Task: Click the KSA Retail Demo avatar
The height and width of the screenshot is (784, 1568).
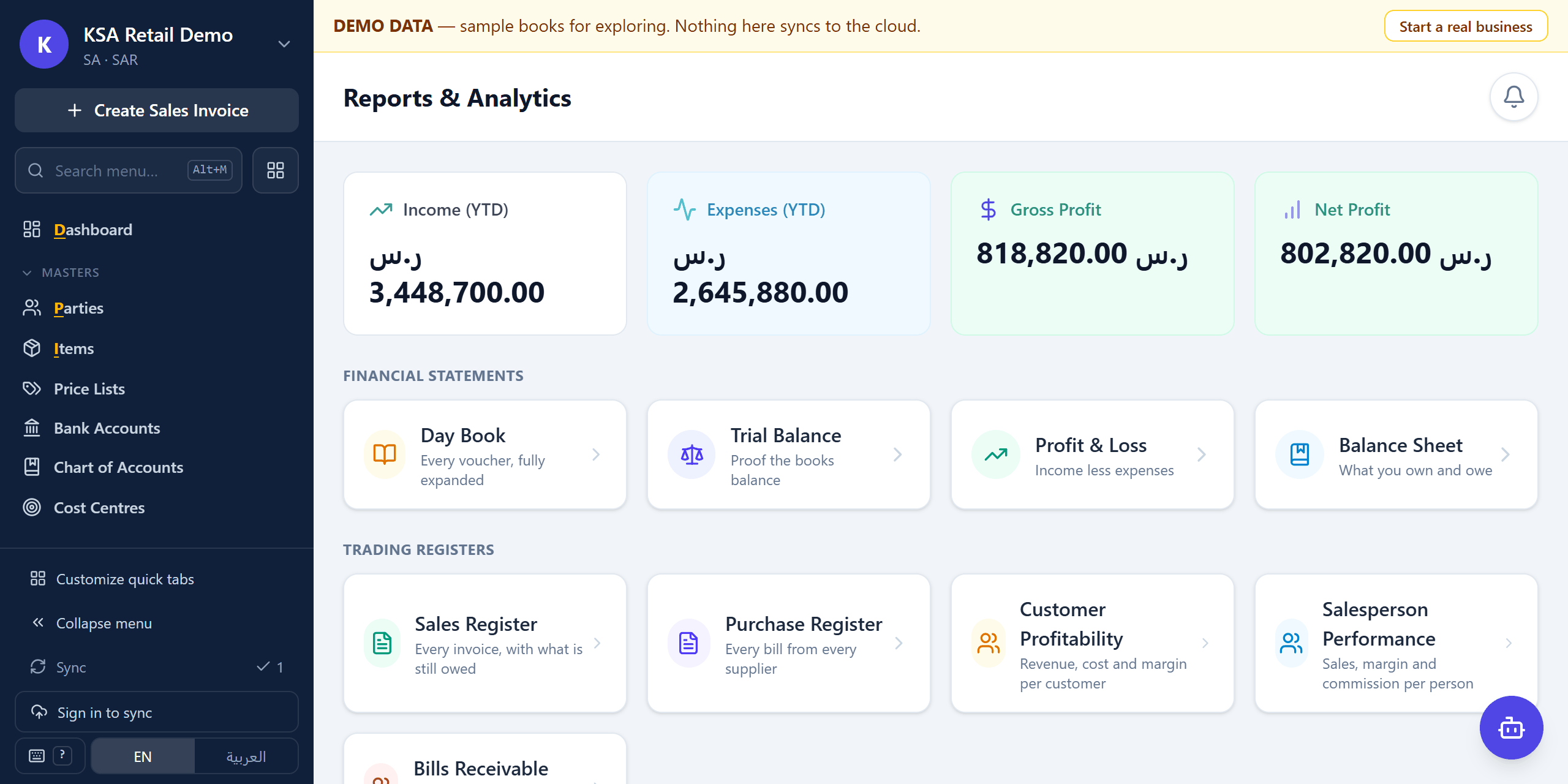Action: point(44,44)
